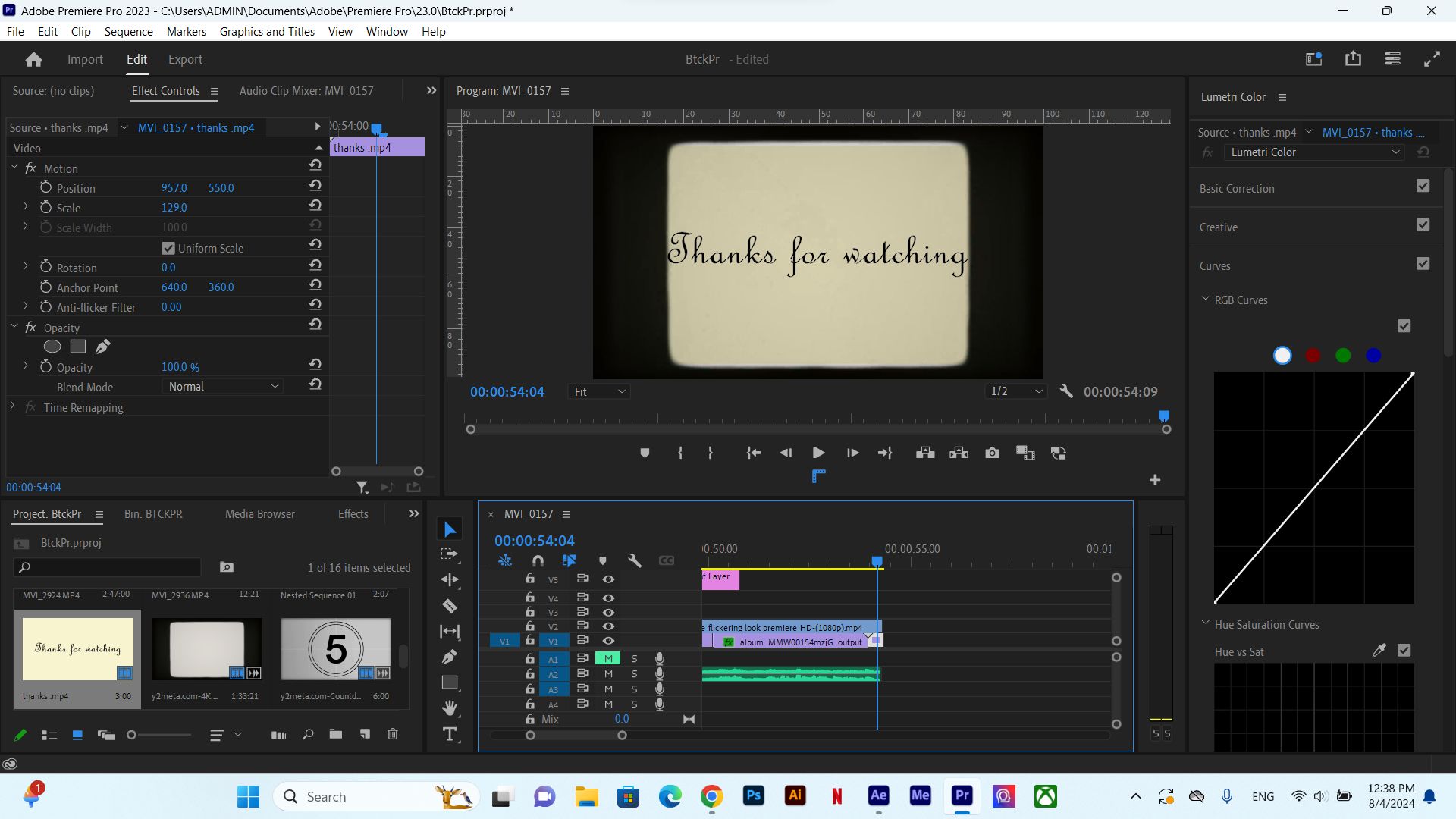Disable the Creative section checkbox
Viewport: 1456px width, 819px height.
coord(1423,224)
